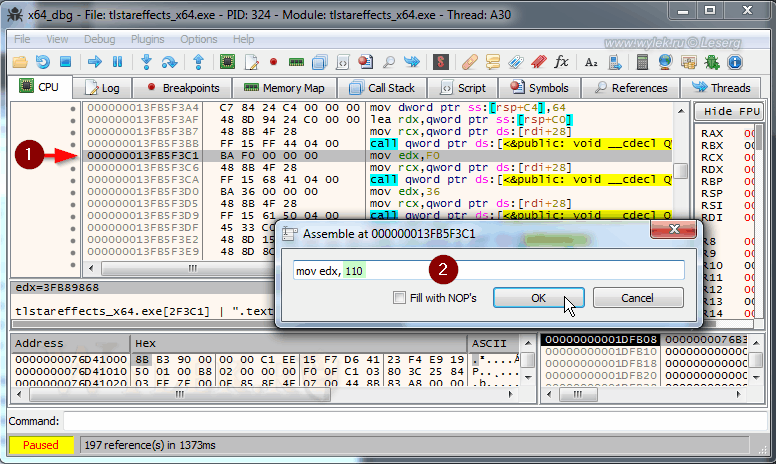This screenshot has width=776, height=464.
Task: Restart the debuggee with the restart icon
Action: 43,62
